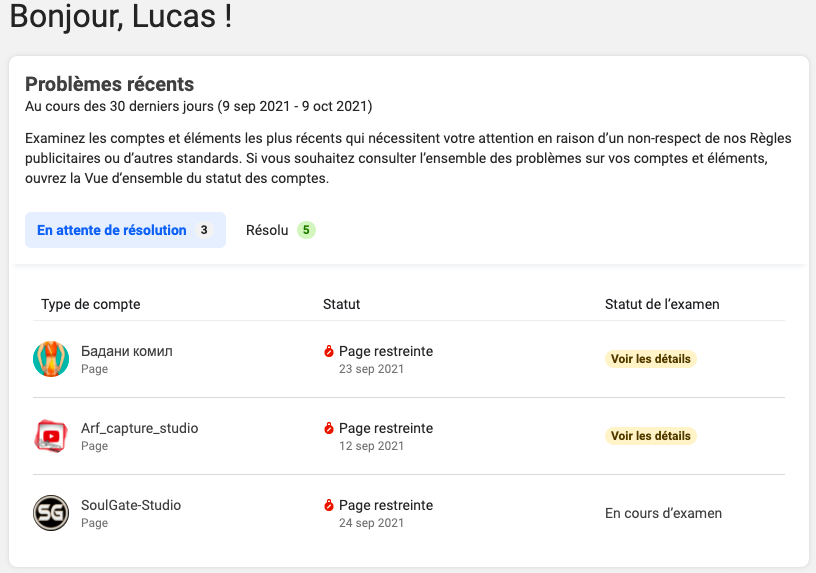Image resolution: width=816 pixels, height=573 pixels.
Task: Click the Arf_capture_studio YouTube-style avatar
Action: pyautogui.click(x=51, y=436)
